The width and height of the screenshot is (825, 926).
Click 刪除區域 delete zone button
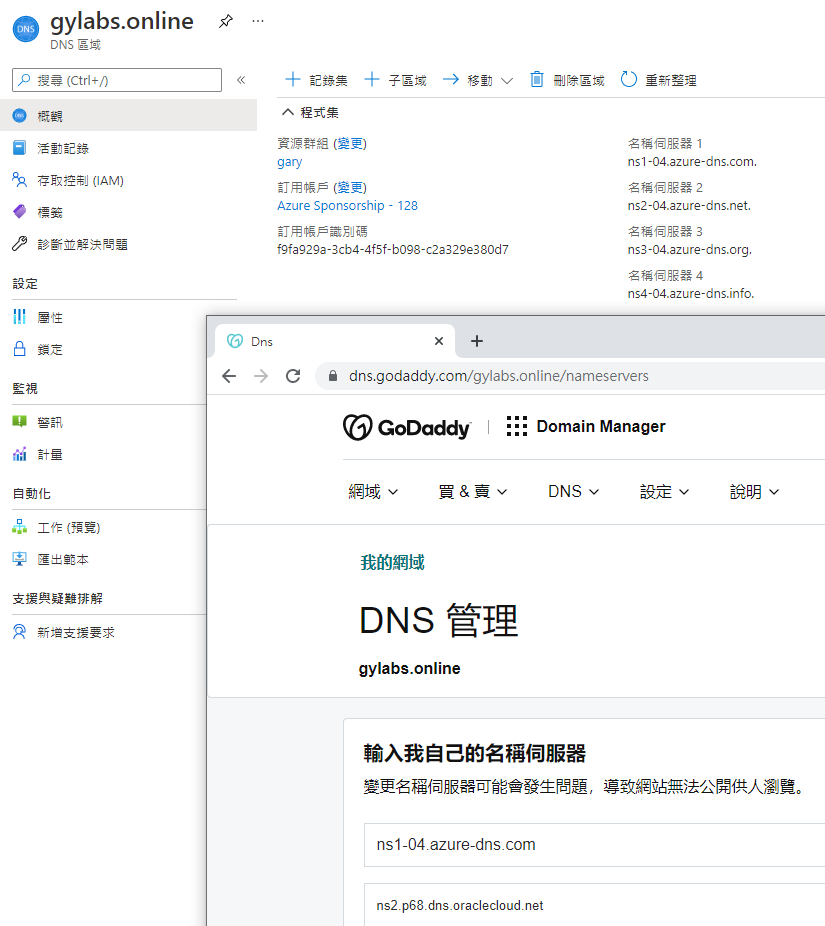[x=567, y=80]
